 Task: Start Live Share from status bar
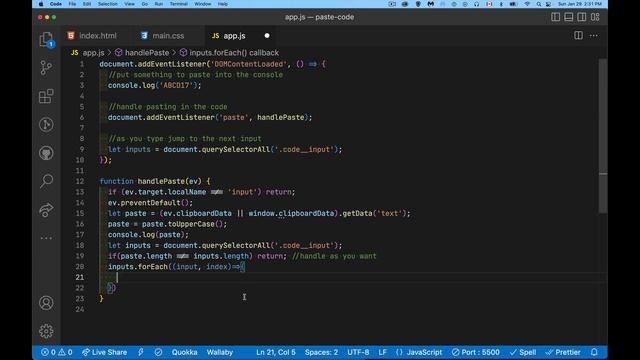click(x=104, y=352)
